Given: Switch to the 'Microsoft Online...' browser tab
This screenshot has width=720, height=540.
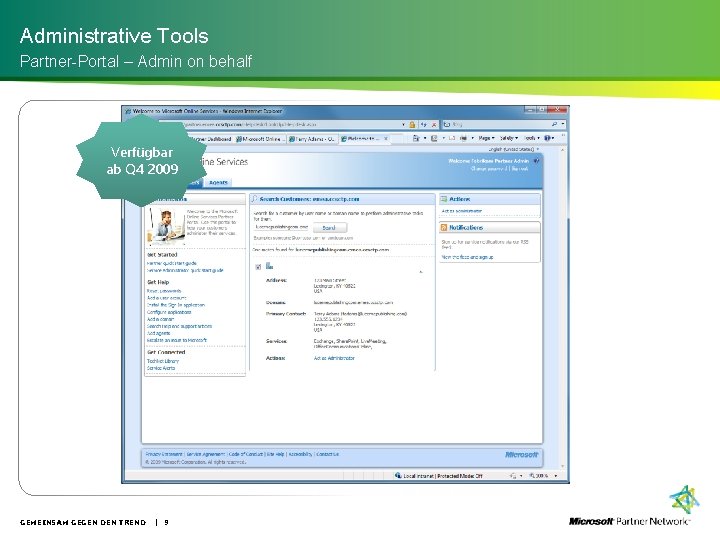Looking at the screenshot, I should click(260, 139).
